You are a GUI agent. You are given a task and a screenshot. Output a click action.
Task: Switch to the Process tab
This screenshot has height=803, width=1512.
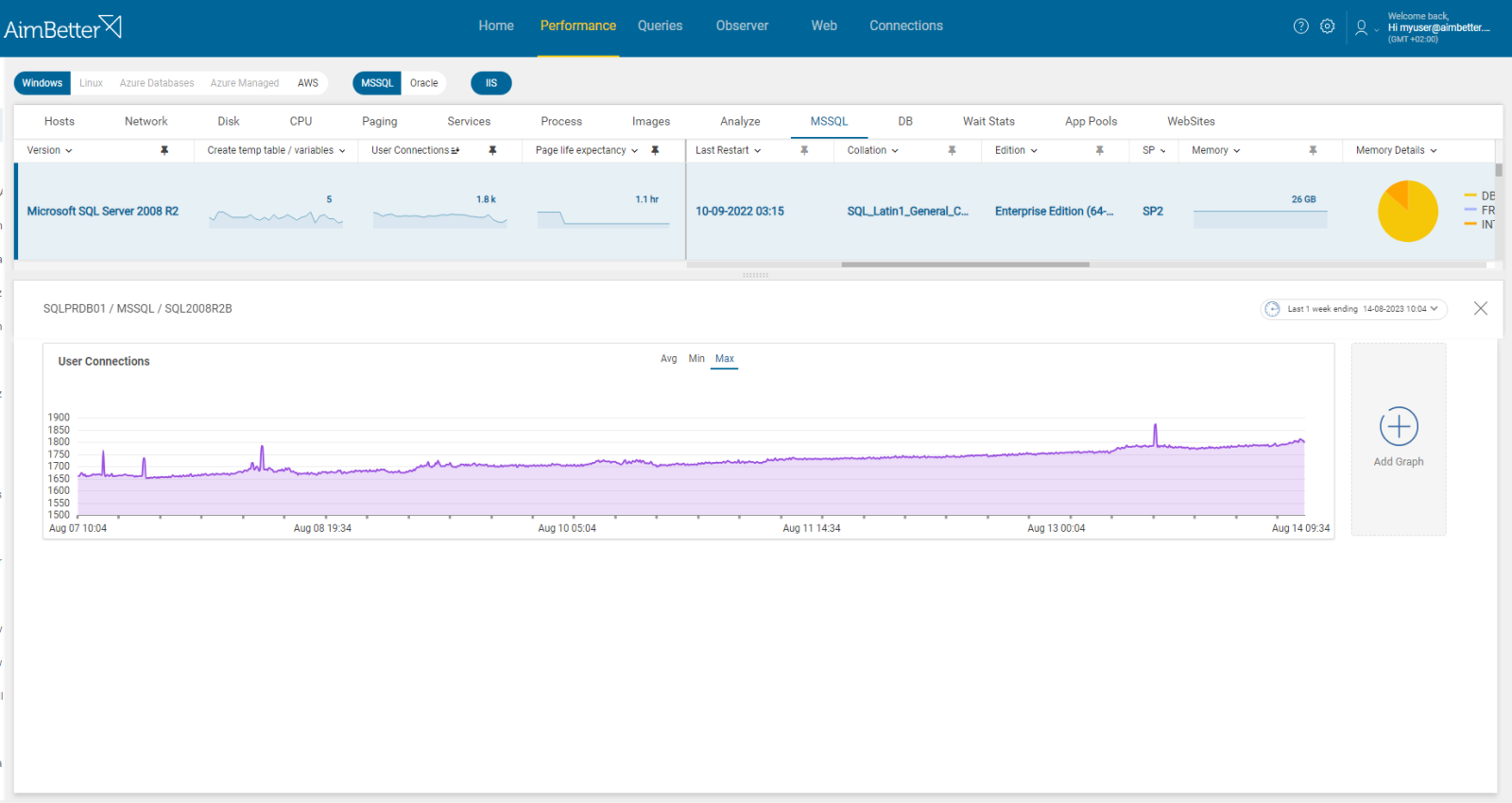pyautogui.click(x=561, y=122)
